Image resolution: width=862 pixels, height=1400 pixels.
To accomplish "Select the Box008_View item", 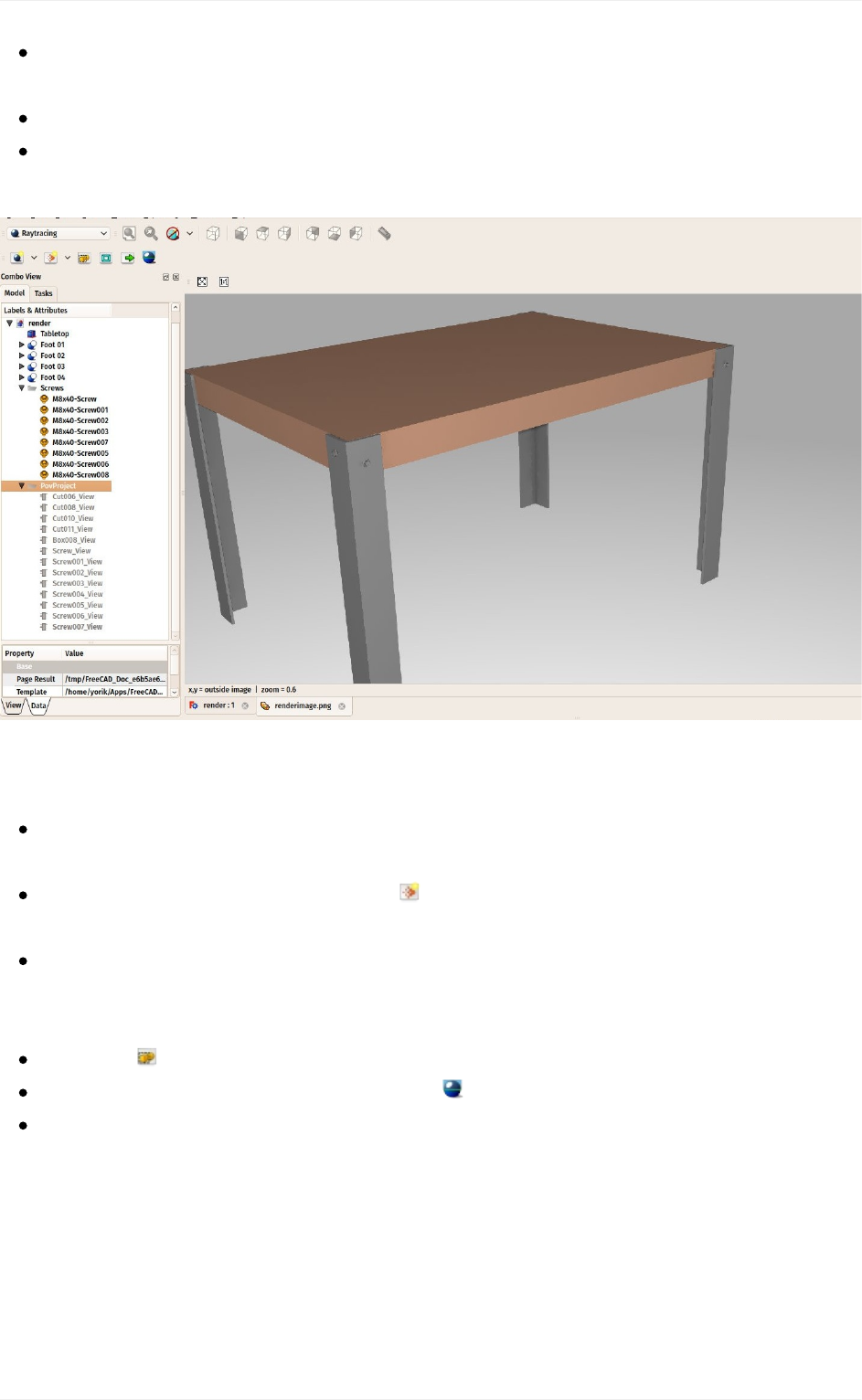I will pos(74,540).
